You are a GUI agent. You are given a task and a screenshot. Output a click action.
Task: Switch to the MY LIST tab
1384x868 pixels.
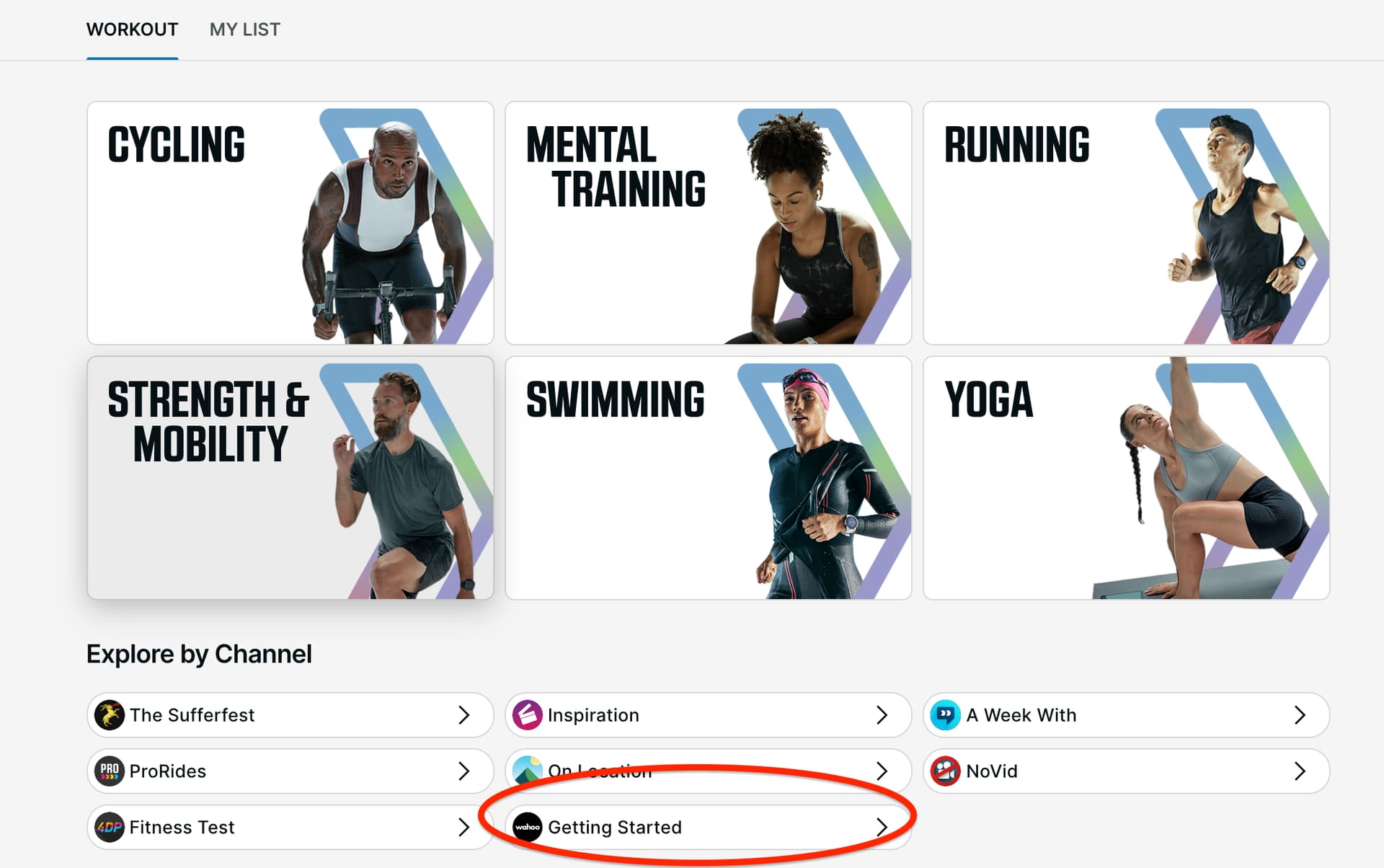(x=244, y=30)
